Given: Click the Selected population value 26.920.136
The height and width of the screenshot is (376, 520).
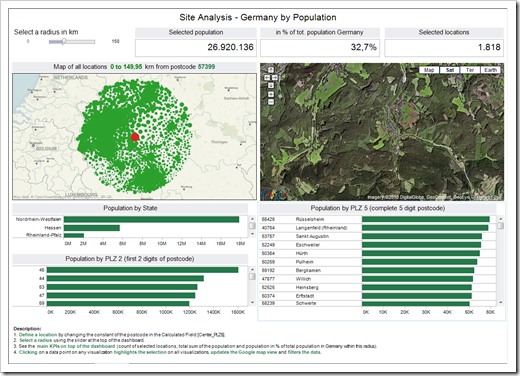Looking at the screenshot, I should [x=230, y=47].
